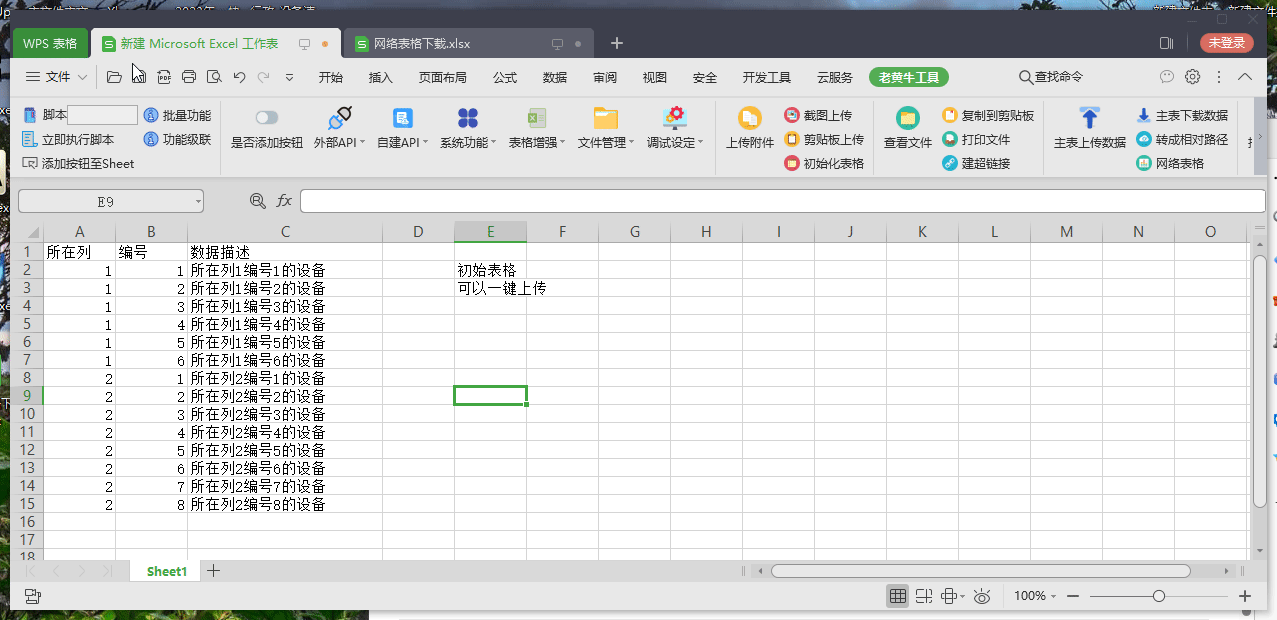Click the 查看文件 view file icon
Viewport: 1277px width, 620px height.
point(907,119)
